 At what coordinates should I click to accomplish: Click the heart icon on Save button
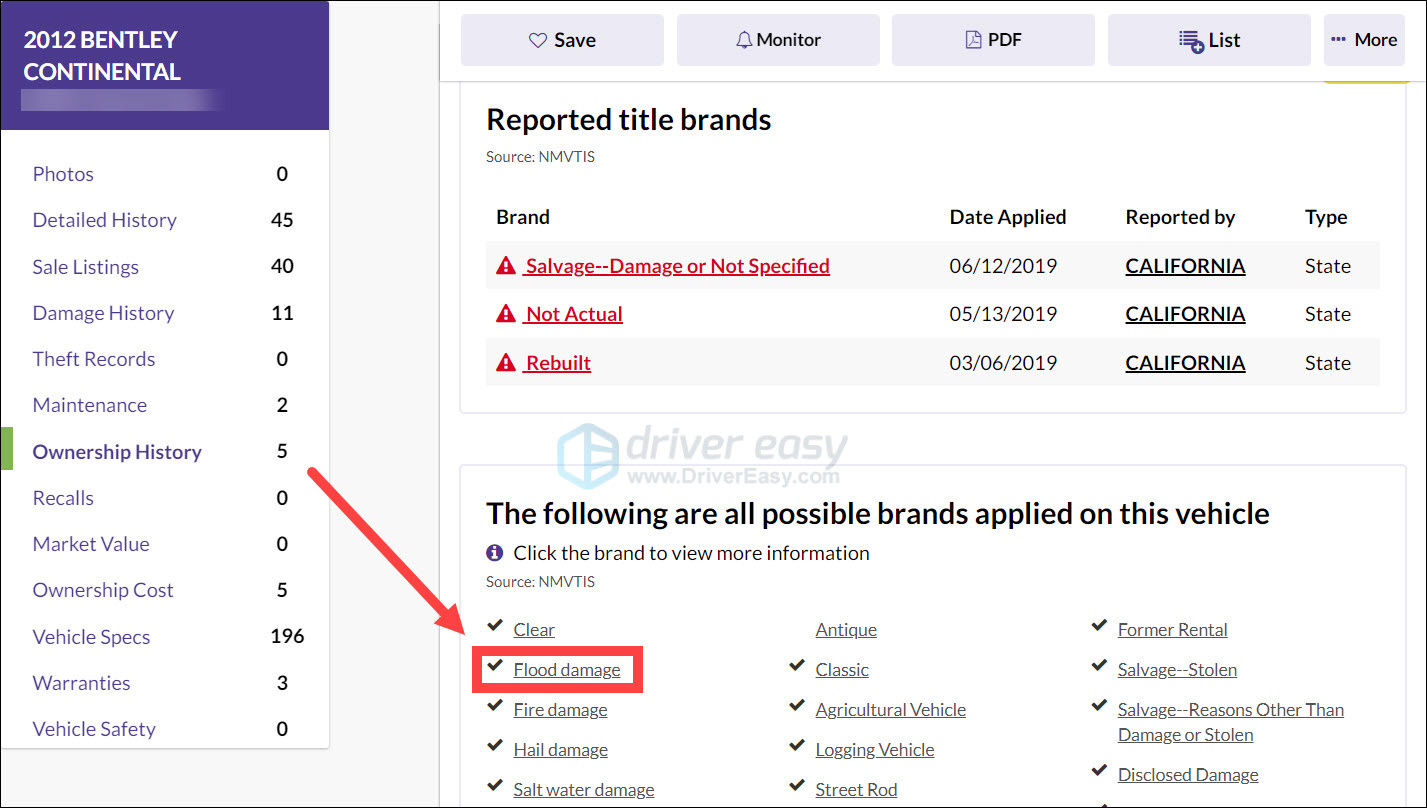tap(538, 40)
